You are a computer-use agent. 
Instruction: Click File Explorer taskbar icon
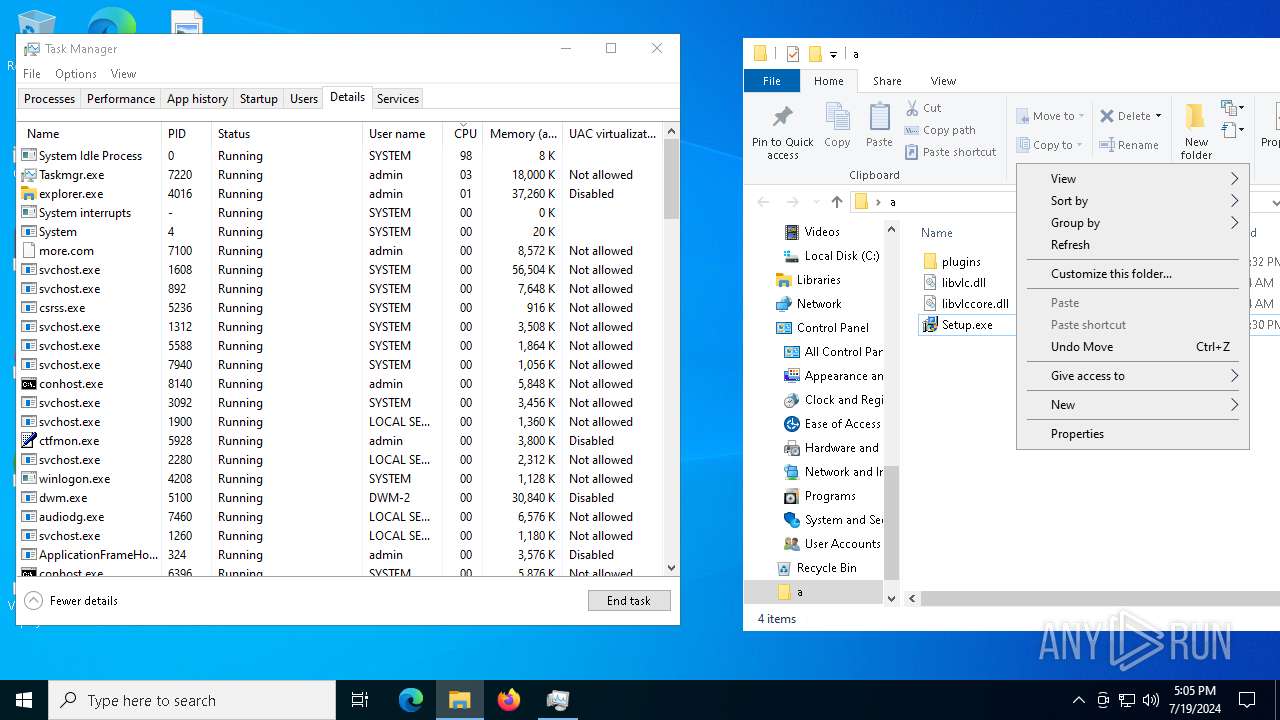[x=460, y=700]
